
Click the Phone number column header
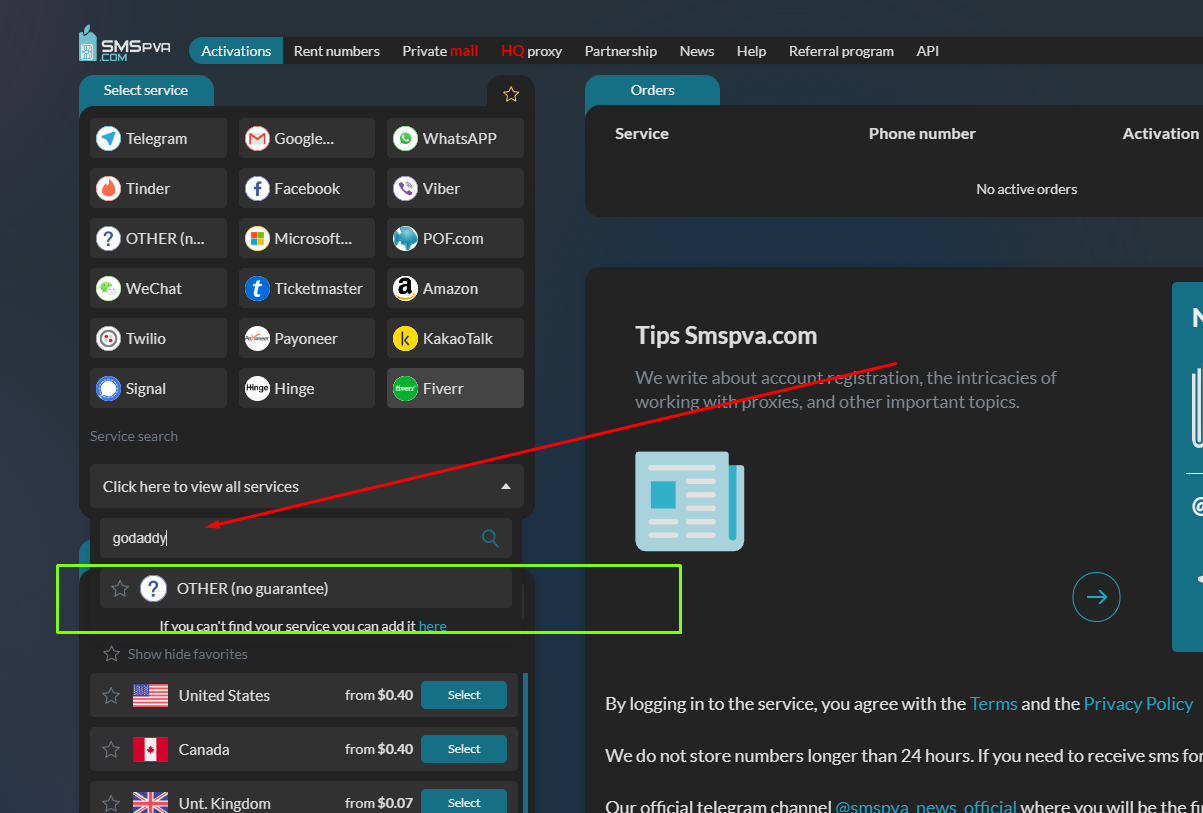pos(922,133)
